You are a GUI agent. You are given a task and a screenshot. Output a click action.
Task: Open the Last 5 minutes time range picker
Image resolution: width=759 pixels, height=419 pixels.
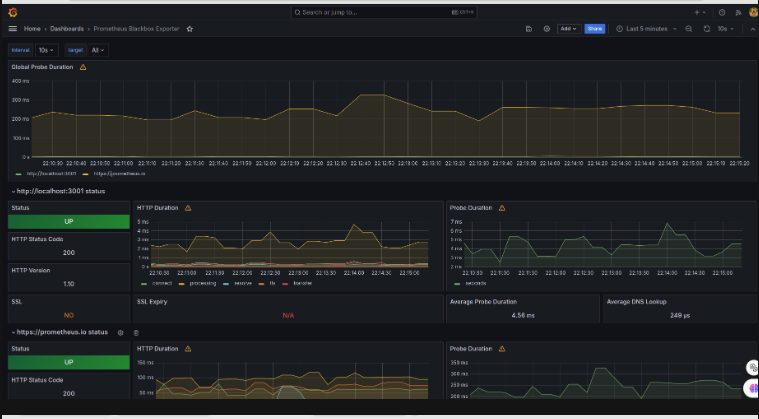coord(646,29)
